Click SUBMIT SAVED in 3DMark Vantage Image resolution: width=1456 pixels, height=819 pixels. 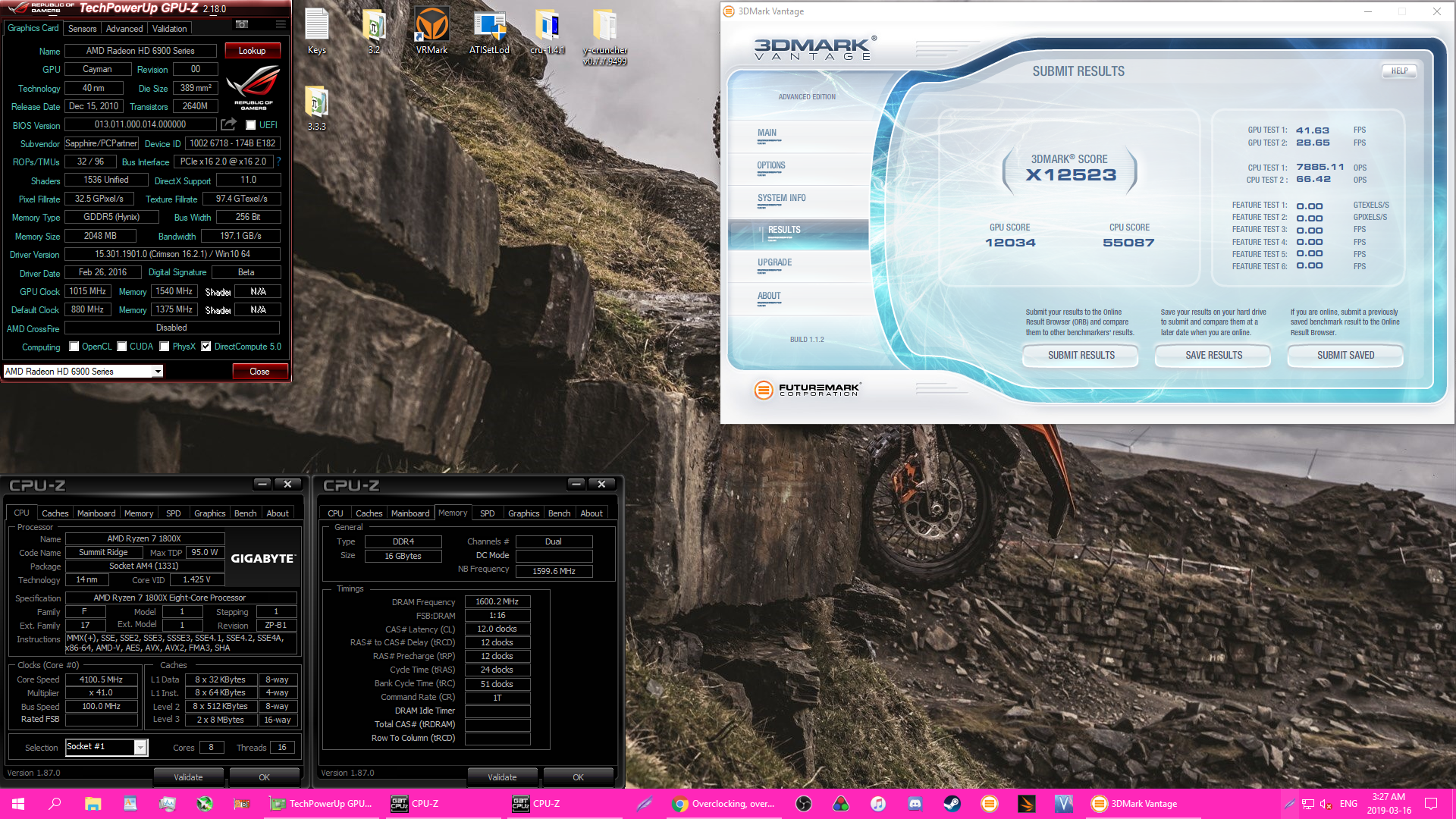[x=1345, y=355]
